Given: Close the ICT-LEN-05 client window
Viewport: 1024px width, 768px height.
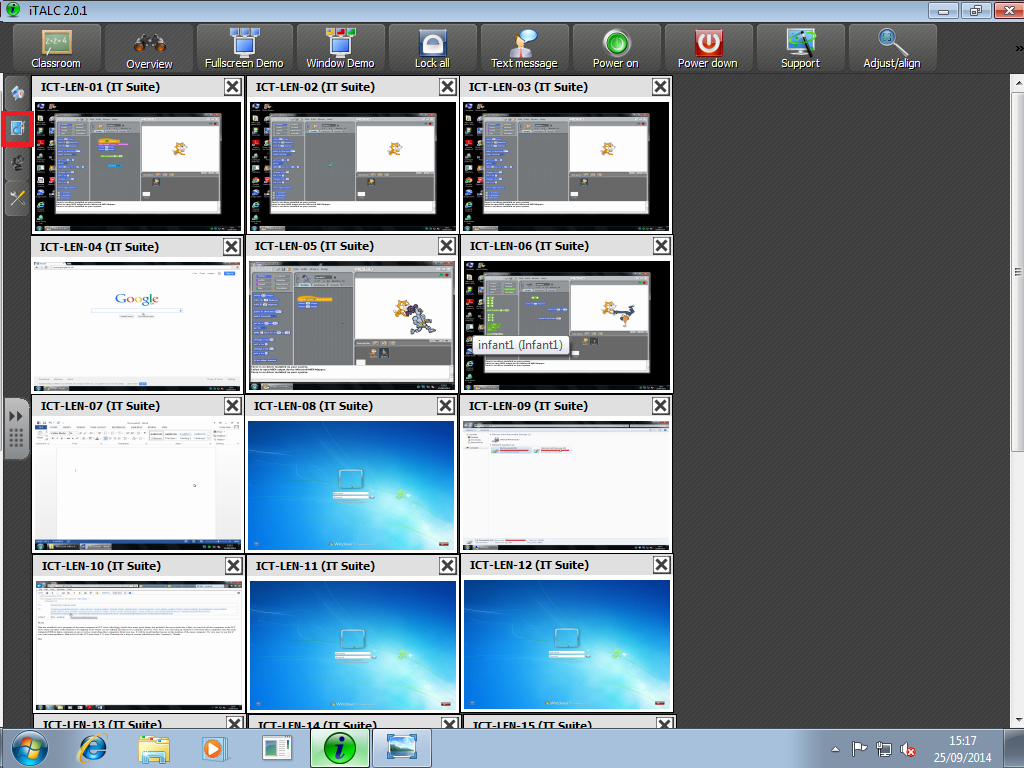Looking at the screenshot, I should tap(447, 246).
